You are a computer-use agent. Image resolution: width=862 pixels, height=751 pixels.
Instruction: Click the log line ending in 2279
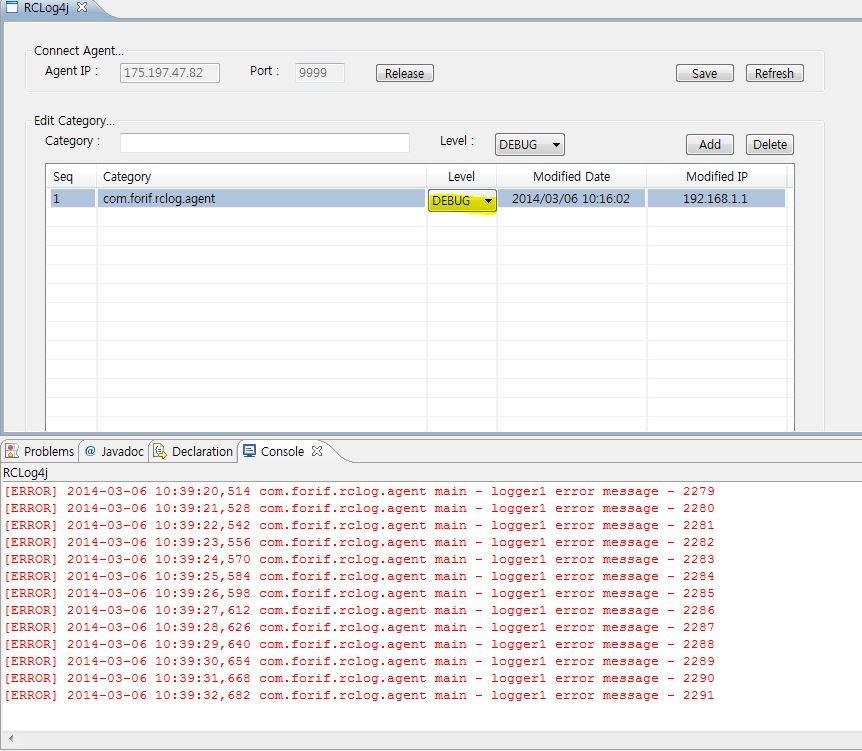(x=359, y=492)
